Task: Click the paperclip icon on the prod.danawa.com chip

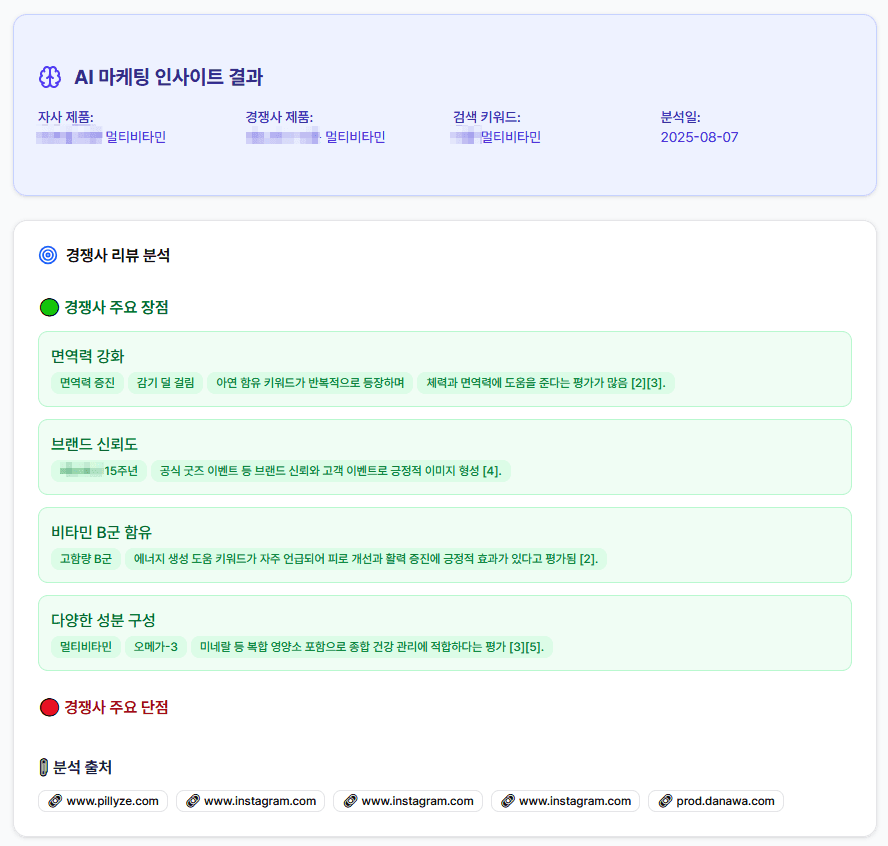Action: coord(664,801)
